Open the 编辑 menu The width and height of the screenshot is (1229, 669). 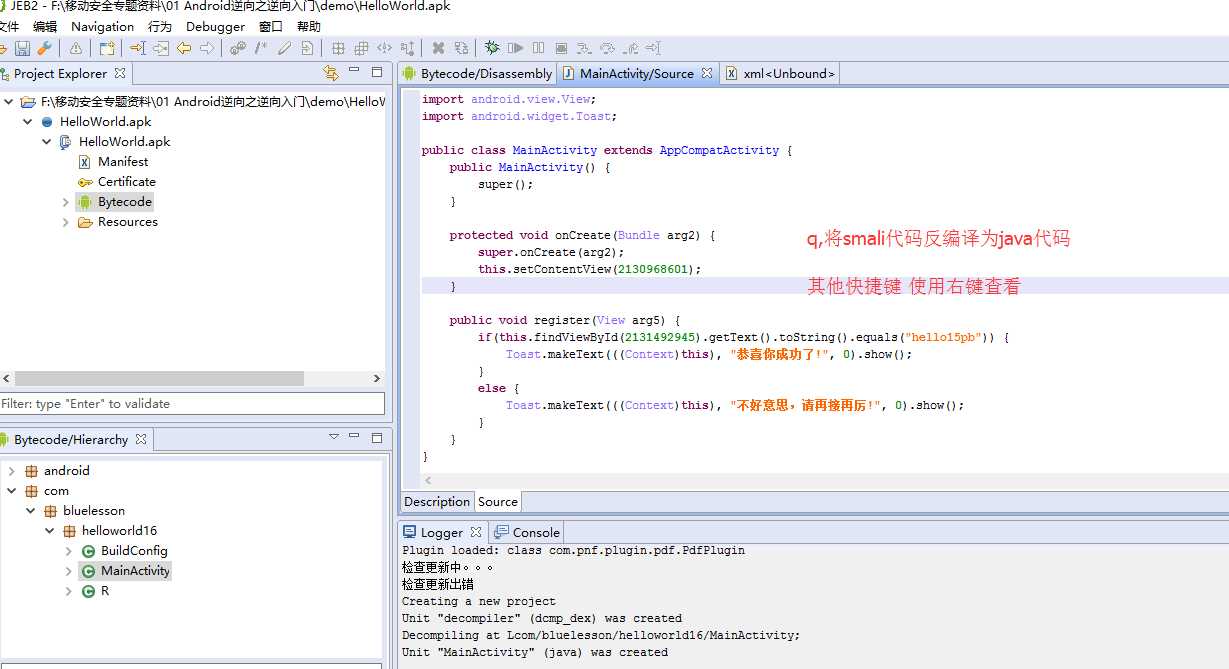tap(45, 27)
